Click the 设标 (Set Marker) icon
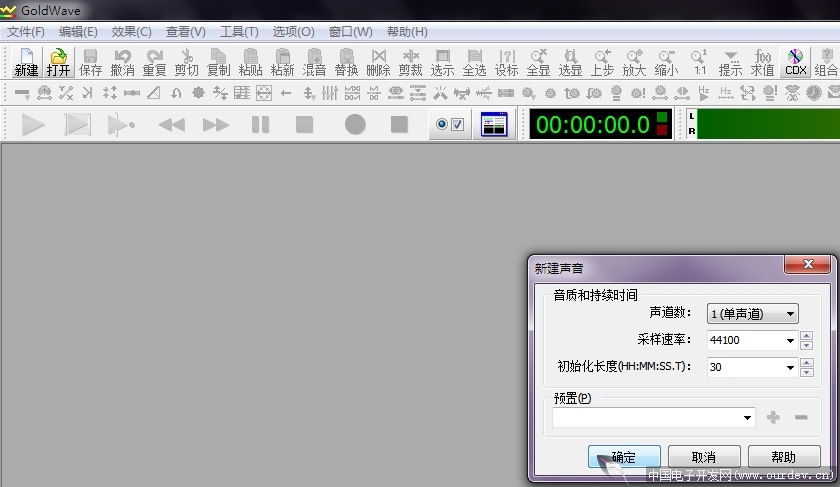The image size is (840, 487). tap(506, 62)
